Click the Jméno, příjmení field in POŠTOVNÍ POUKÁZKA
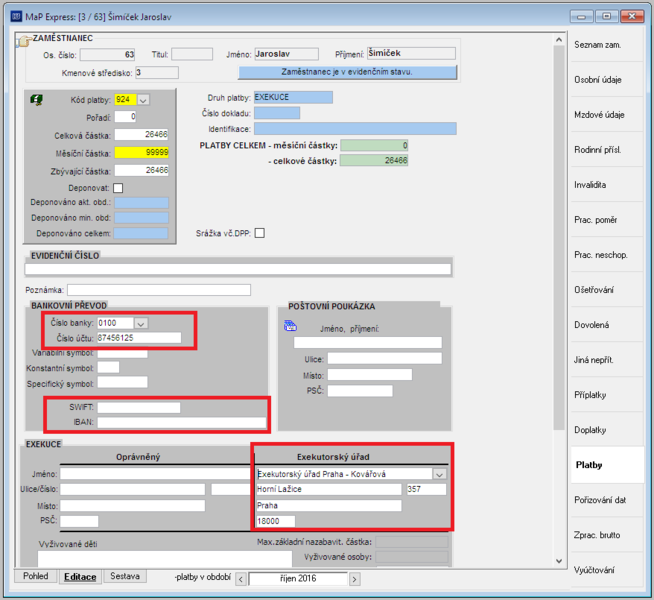The height and width of the screenshot is (600, 654). [x=367, y=343]
